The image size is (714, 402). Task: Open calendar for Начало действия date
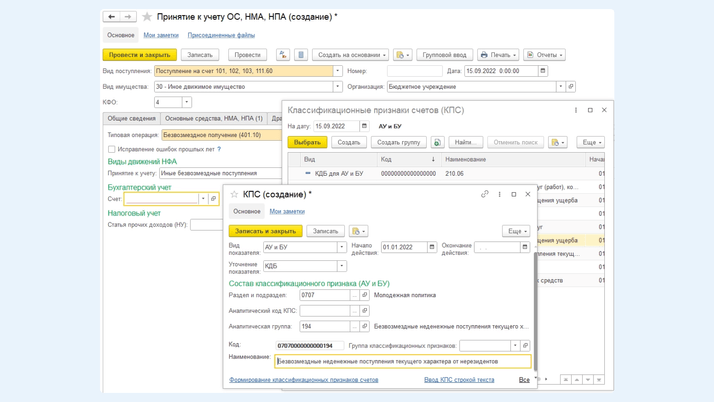tap(432, 247)
